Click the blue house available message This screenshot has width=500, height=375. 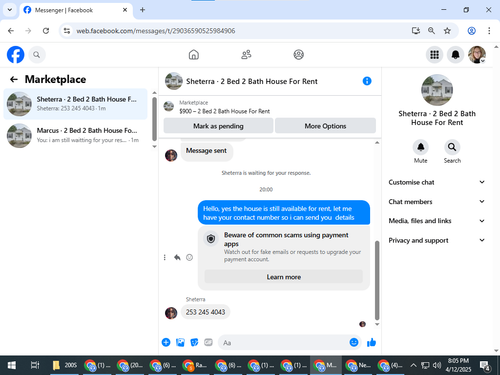click(284, 213)
